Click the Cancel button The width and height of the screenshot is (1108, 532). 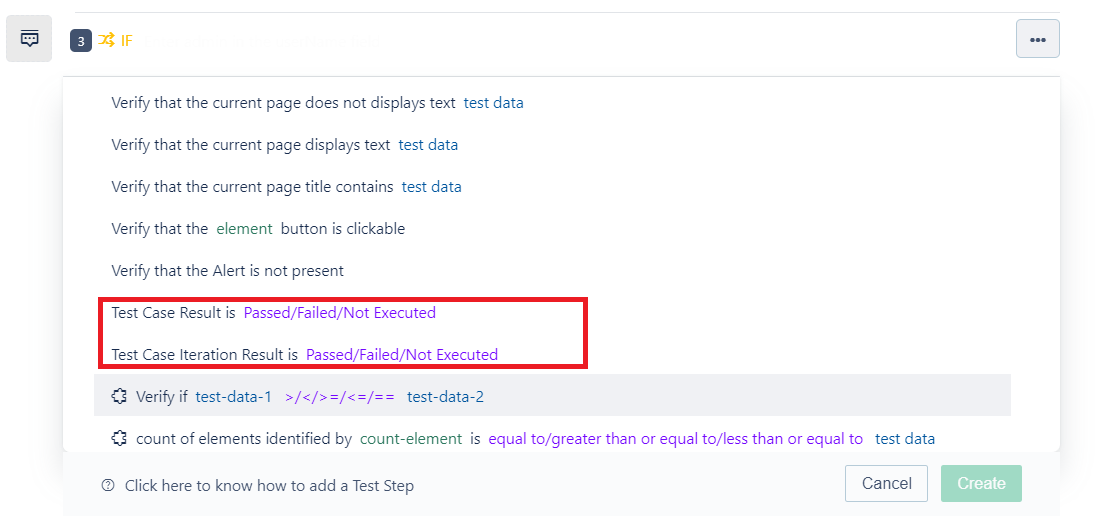[x=886, y=483]
